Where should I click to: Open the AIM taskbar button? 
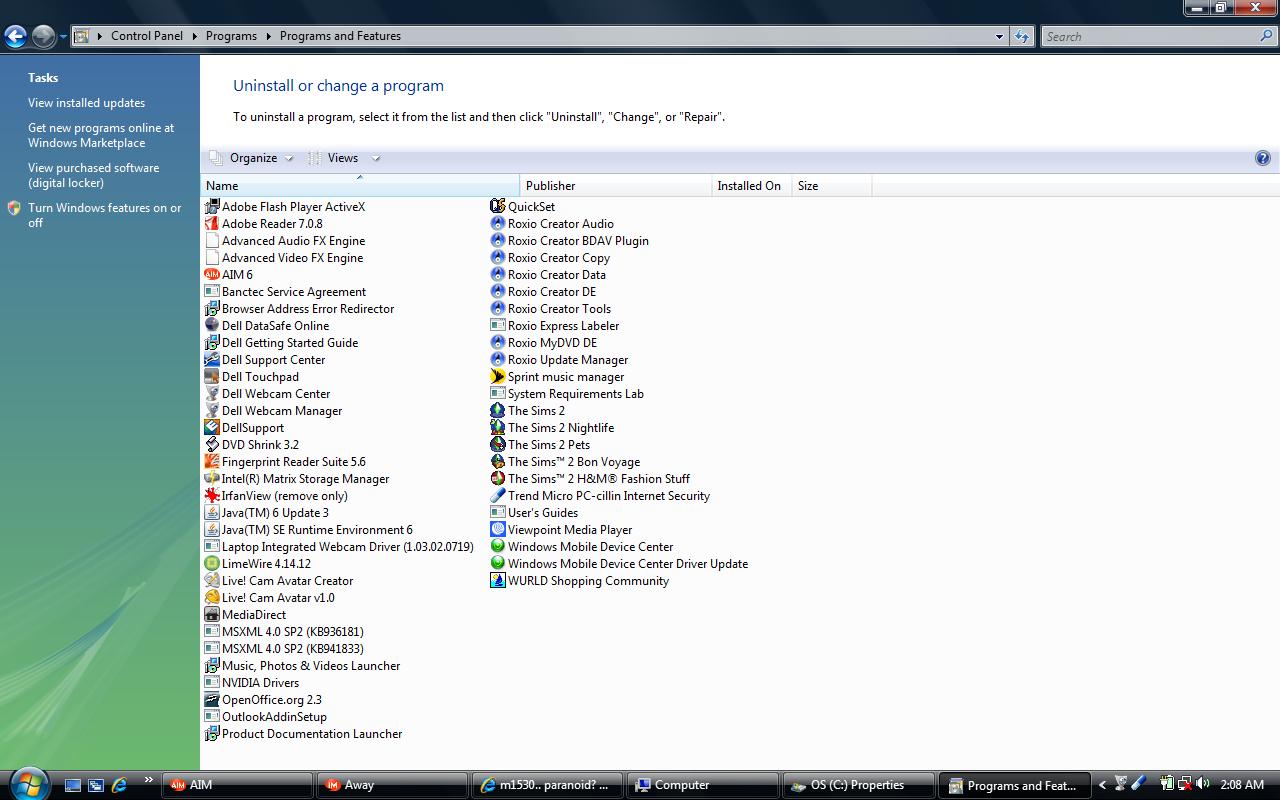(237, 785)
